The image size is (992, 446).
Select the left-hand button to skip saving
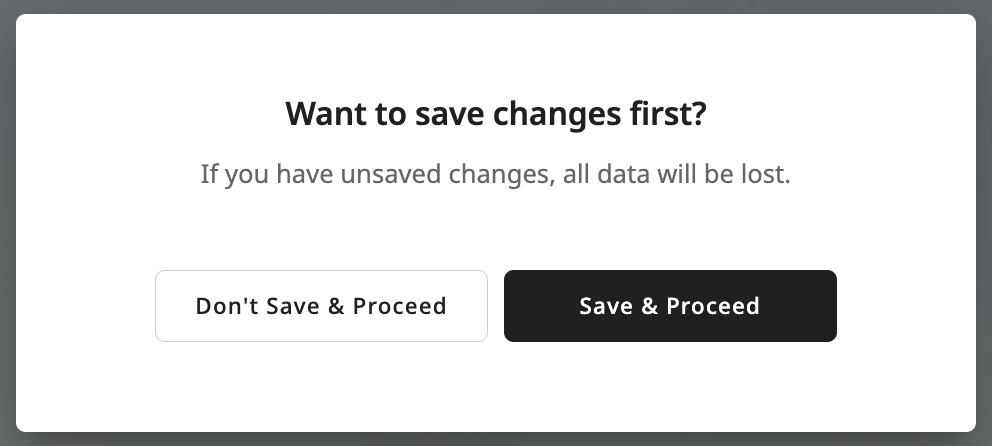tap(321, 306)
